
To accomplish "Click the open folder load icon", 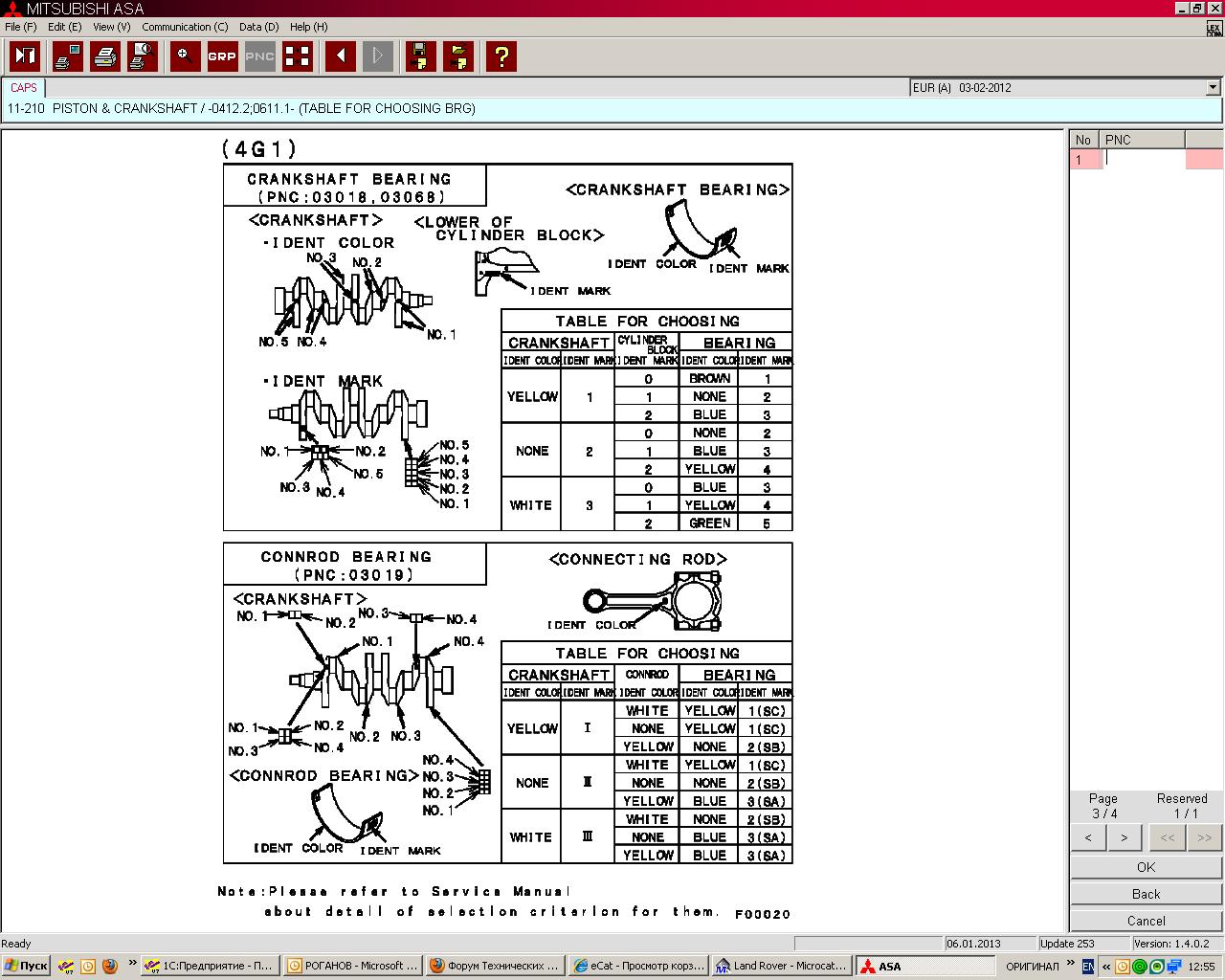I will click(459, 56).
